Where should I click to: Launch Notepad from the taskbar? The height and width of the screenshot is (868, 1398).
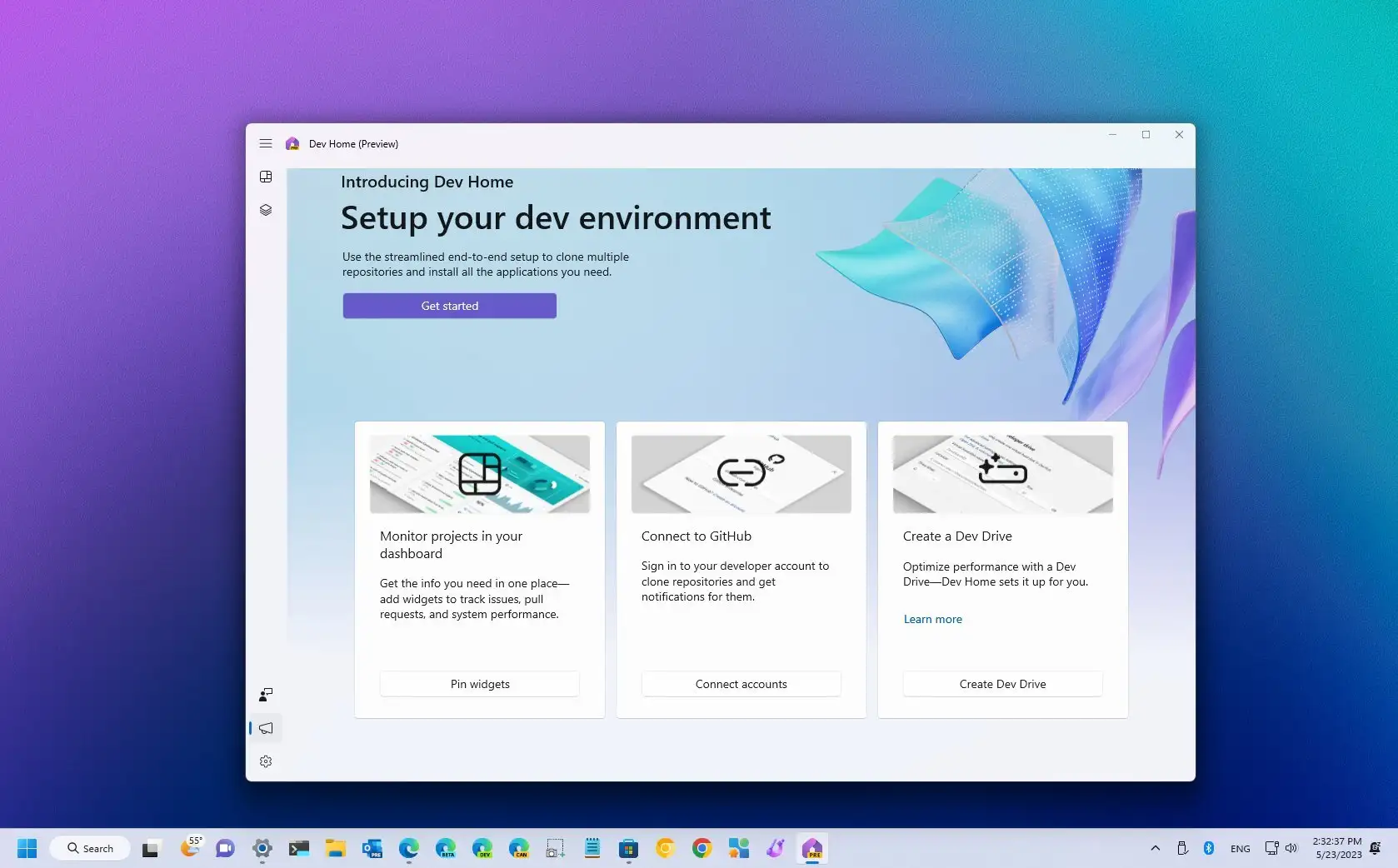[592, 848]
